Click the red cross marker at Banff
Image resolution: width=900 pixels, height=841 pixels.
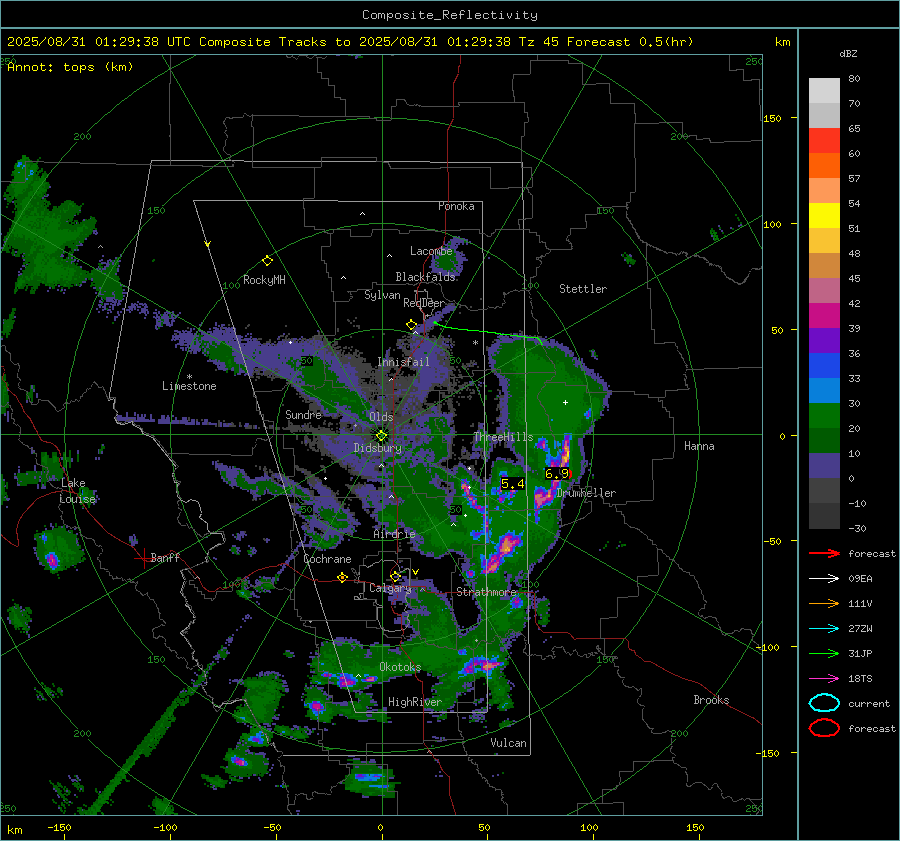(142, 558)
